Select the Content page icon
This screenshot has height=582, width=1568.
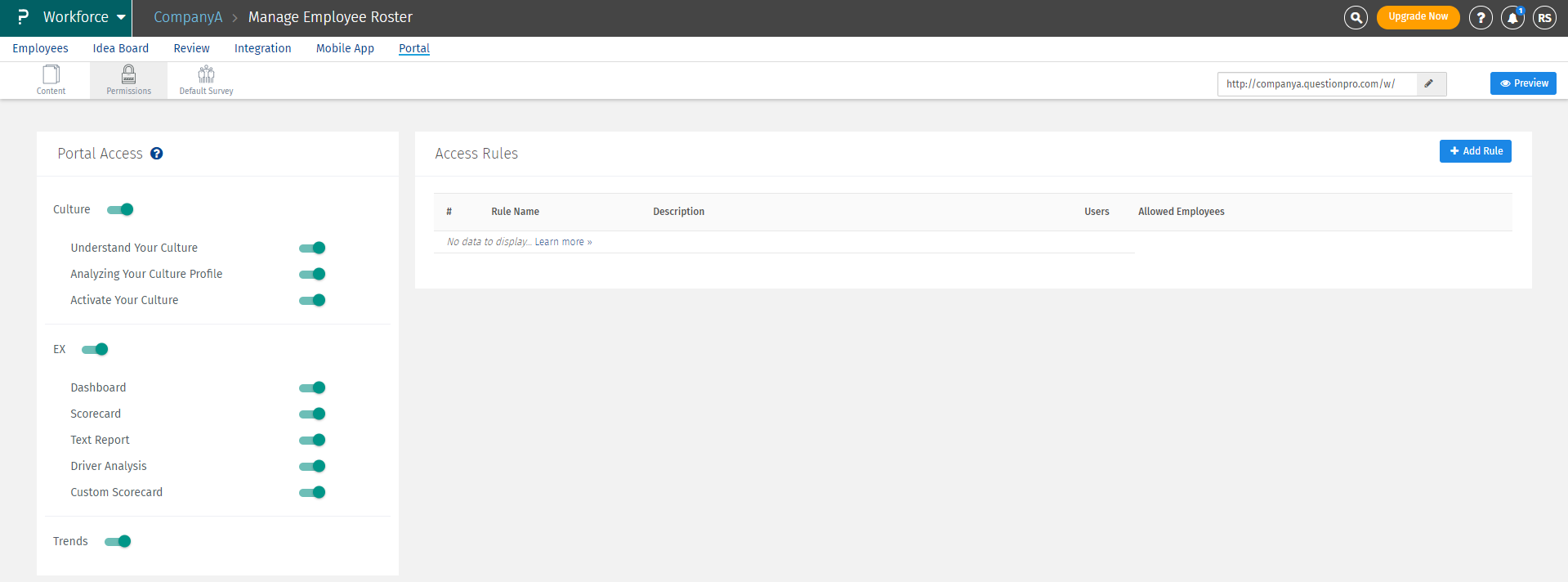coord(51,74)
